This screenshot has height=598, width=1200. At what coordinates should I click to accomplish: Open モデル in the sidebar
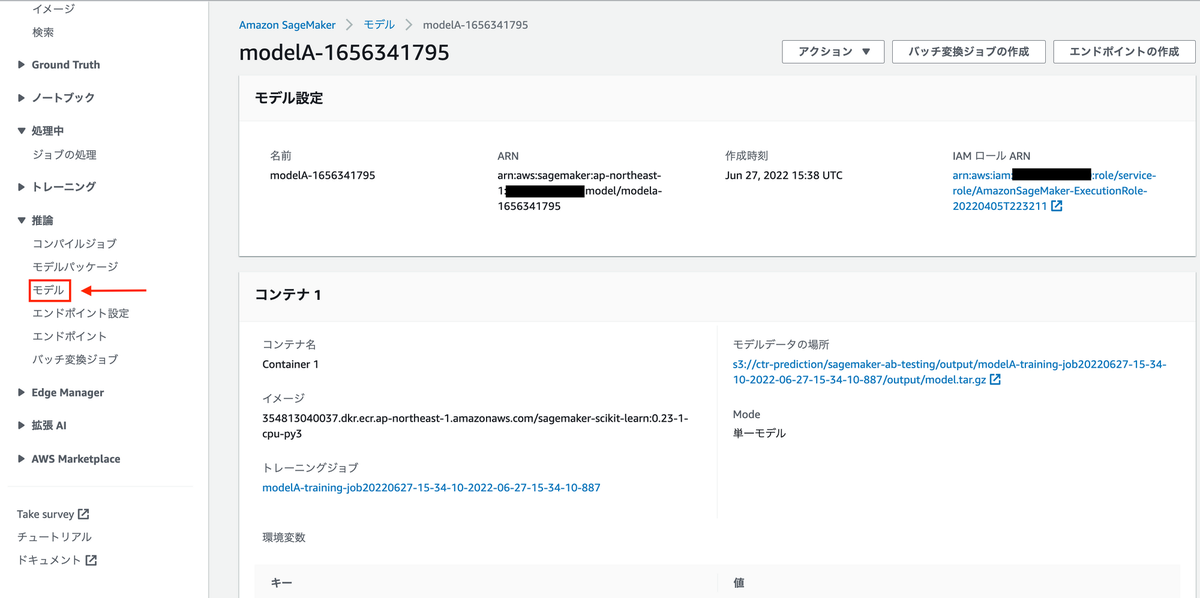coord(49,291)
